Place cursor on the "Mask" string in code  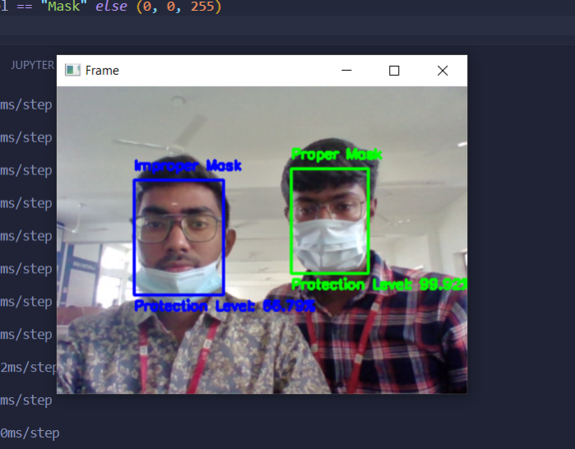pyautogui.click(x=63, y=6)
